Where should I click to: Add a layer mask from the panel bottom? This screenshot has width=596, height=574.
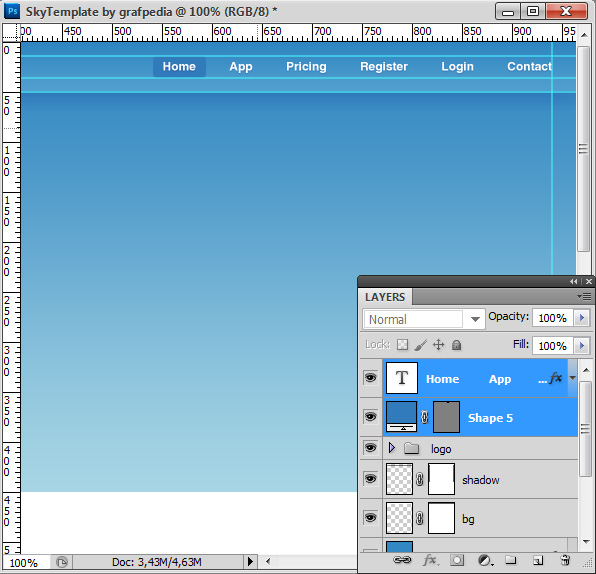tap(457, 560)
